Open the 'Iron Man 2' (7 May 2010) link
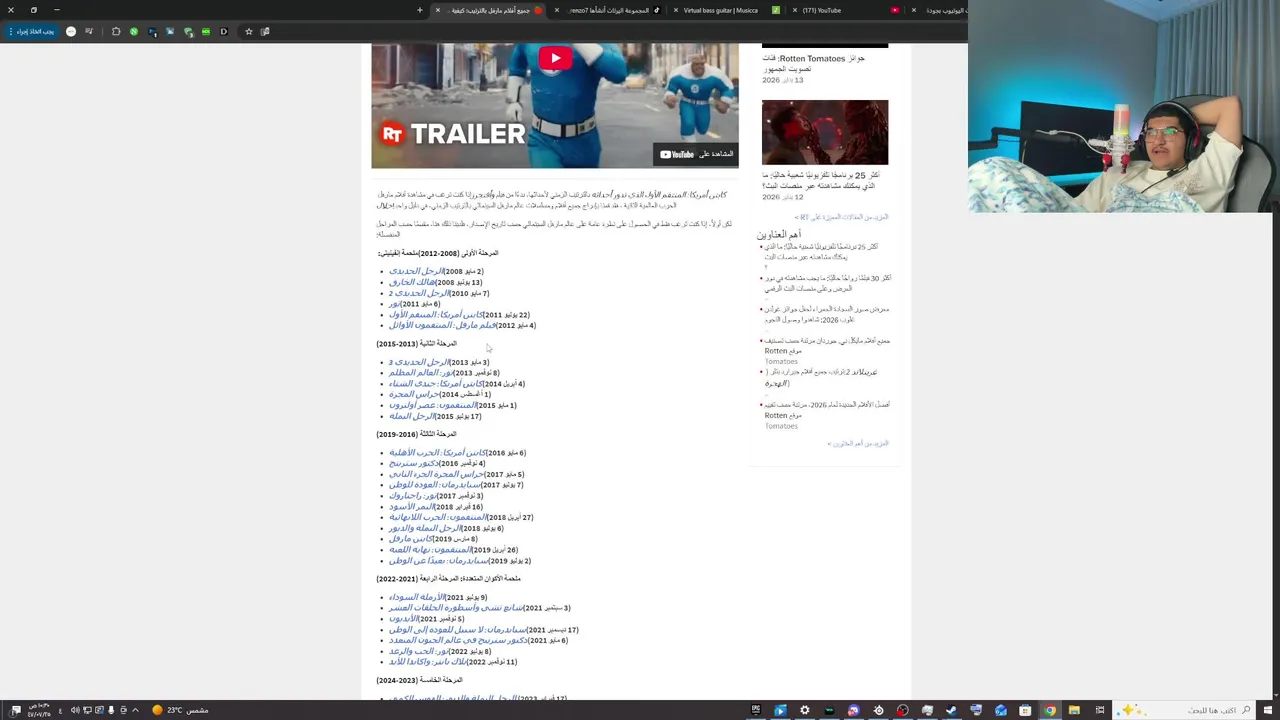Screen dimensions: 1280x720 419,293
